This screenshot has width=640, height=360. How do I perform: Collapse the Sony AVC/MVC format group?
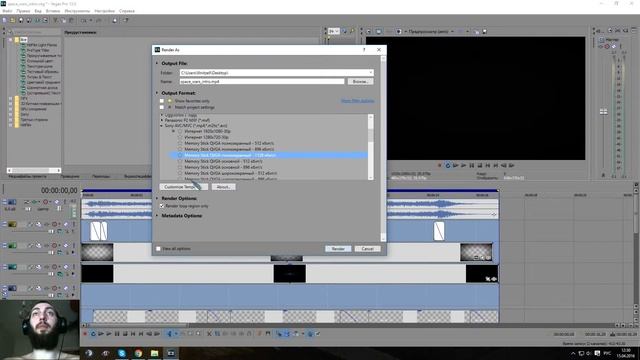pos(162,126)
